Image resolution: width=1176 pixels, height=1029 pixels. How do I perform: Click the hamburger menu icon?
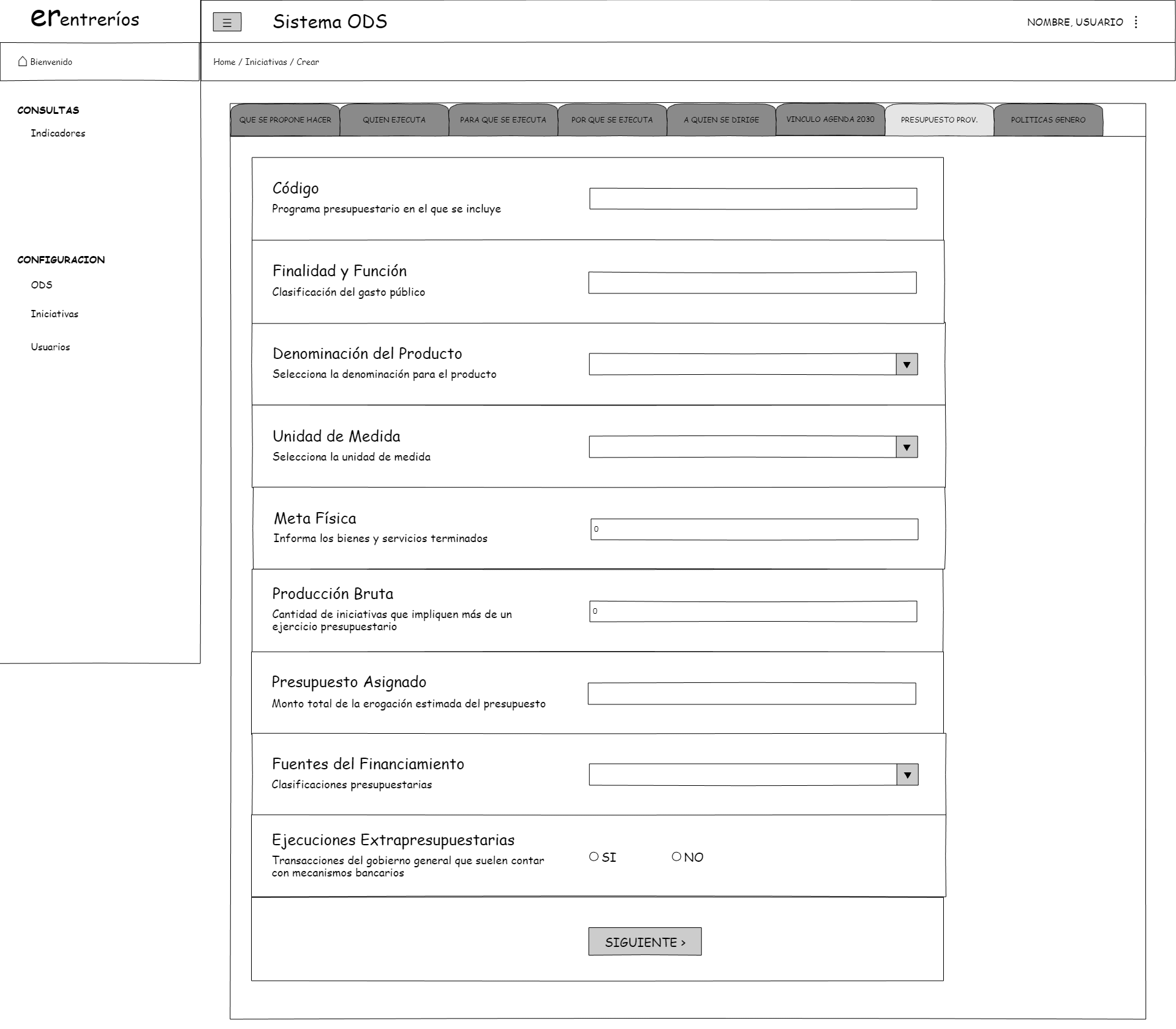click(x=227, y=23)
